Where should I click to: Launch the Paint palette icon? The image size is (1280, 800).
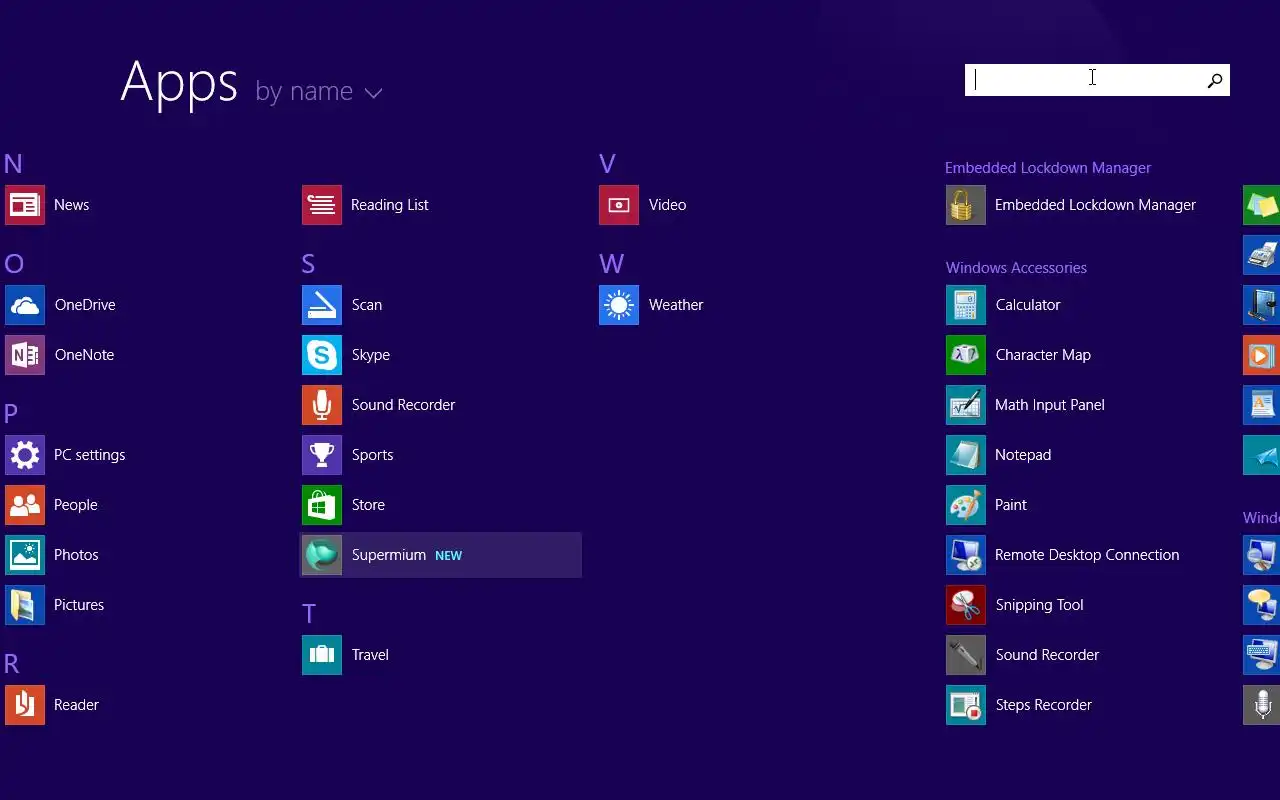[966, 505]
